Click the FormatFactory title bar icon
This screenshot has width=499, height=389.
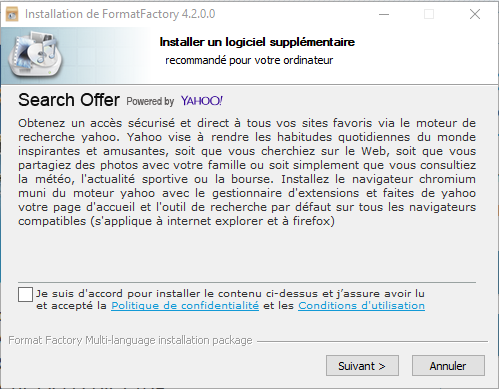[x=12, y=14]
